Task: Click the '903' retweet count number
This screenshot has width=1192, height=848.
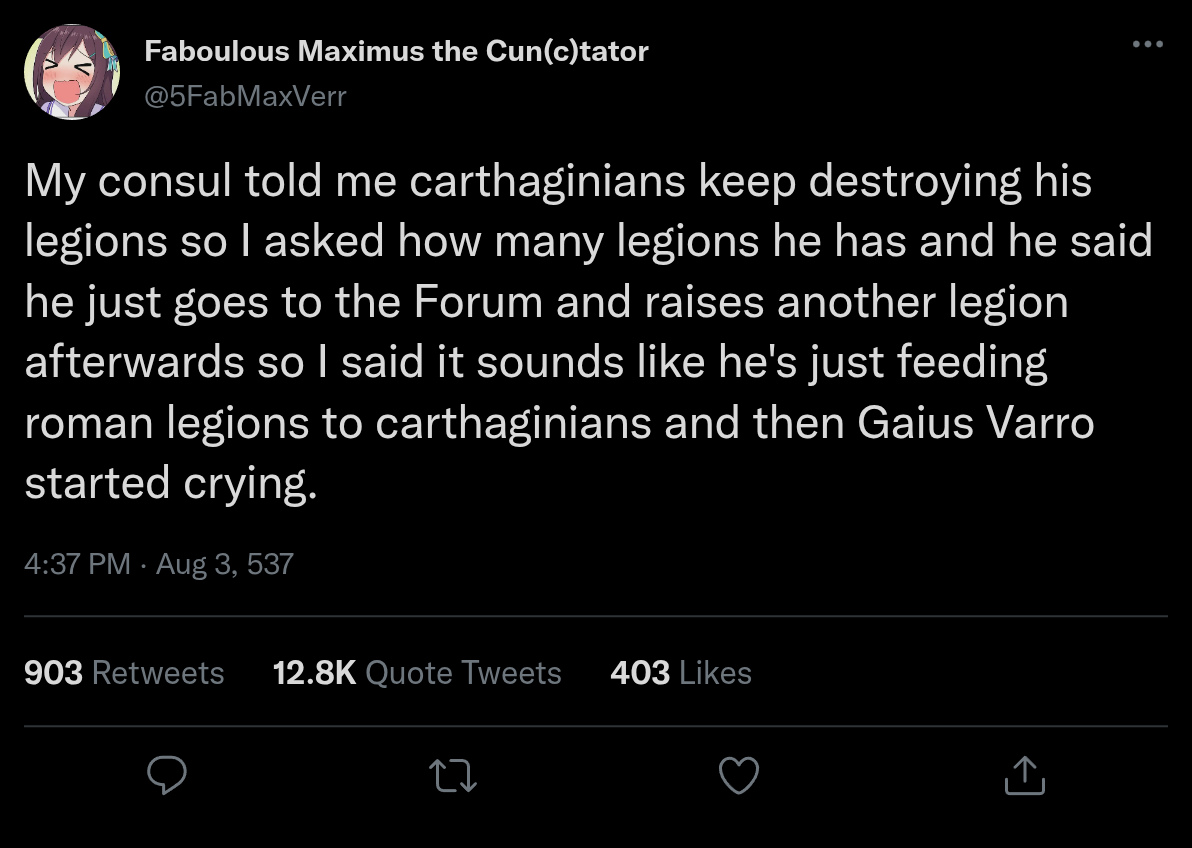Action: (x=53, y=672)
